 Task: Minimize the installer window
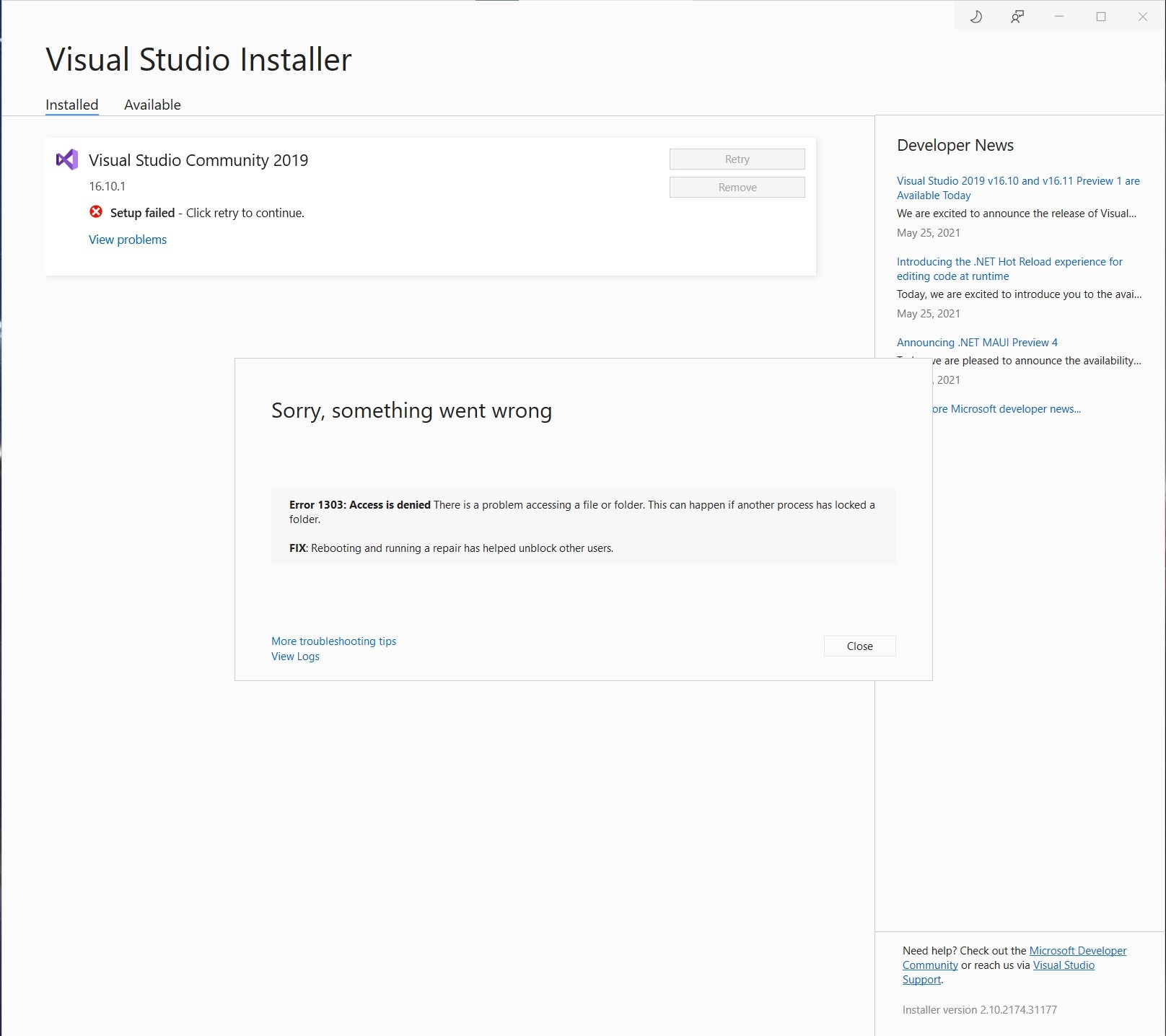(x=1059, y=17)
